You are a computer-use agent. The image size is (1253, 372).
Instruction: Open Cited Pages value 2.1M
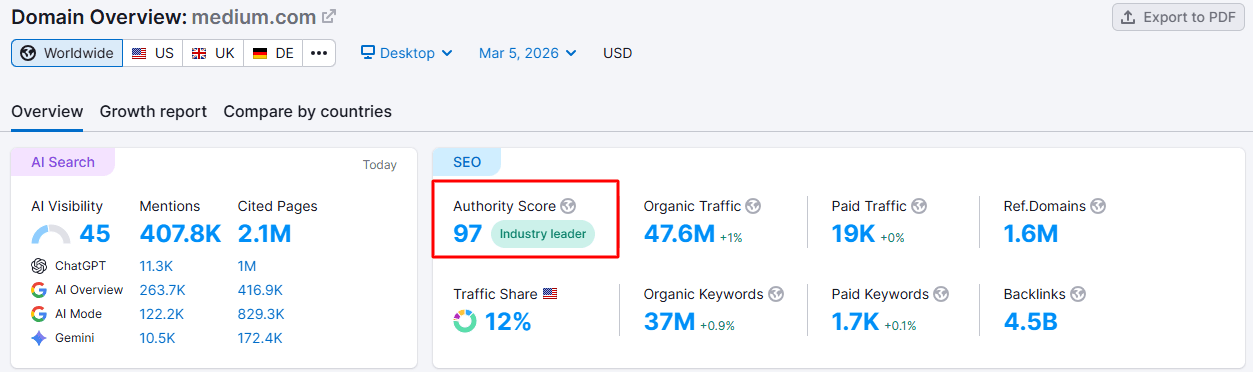tap(264, 234)
